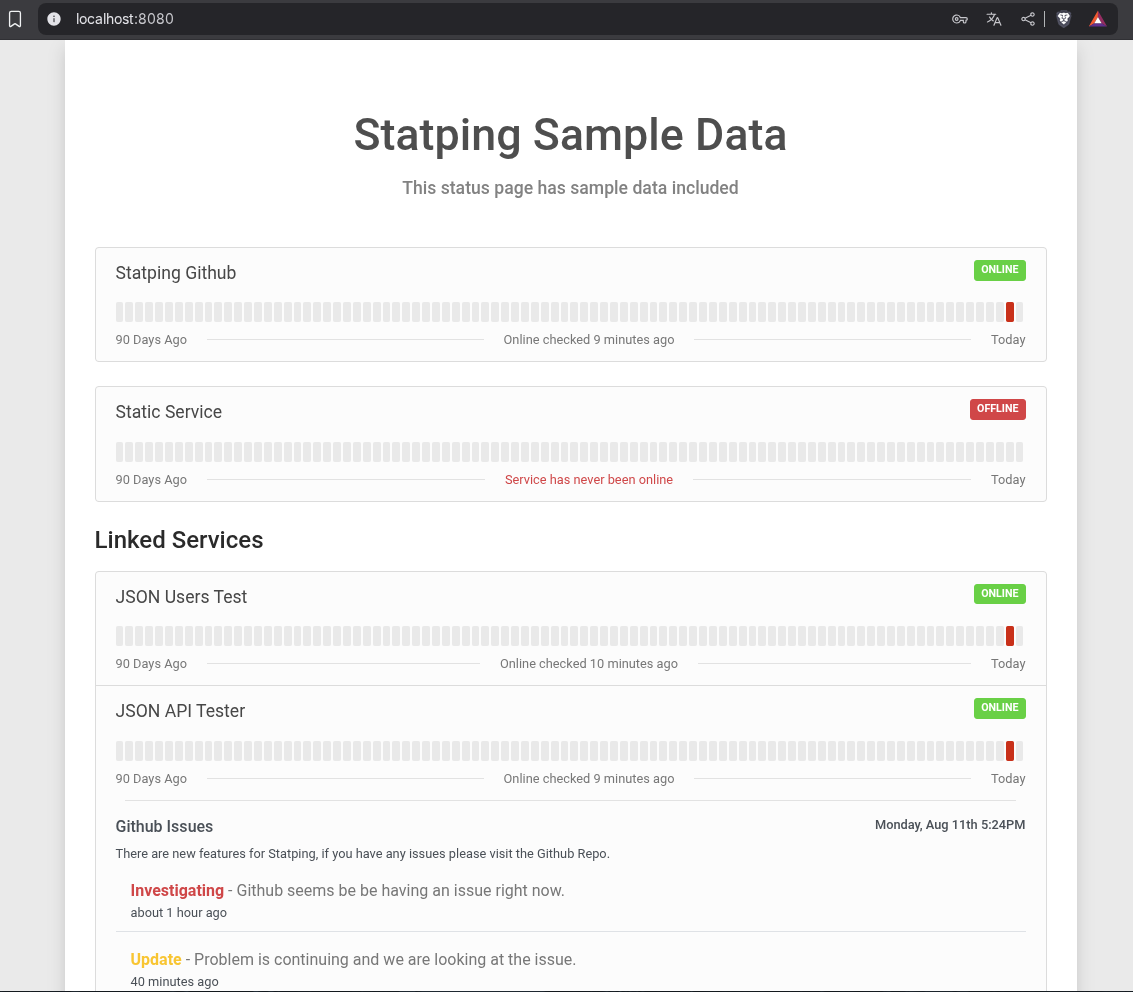Open the JSON Users Test service

point(181,597)
